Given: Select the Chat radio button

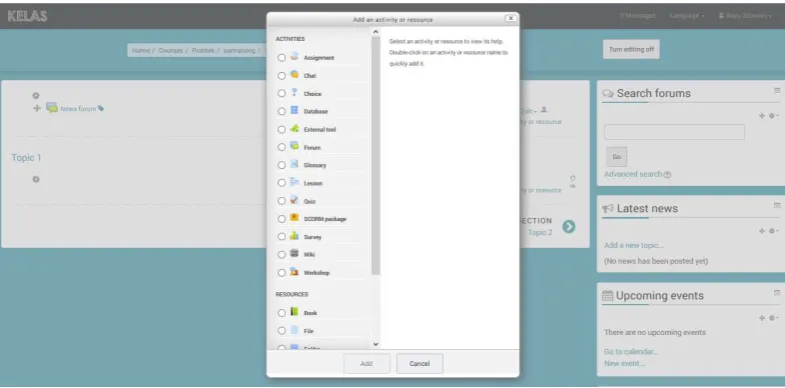Looking at the screenshot, I should pyautogui.click(x=281, y=76).
